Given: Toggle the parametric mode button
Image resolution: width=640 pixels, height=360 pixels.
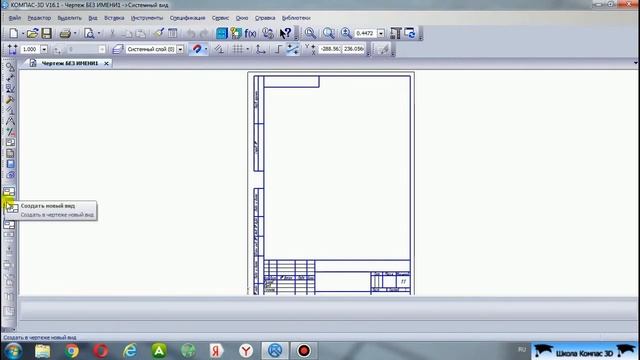Looking at the screenshot, I should (292, 49).
